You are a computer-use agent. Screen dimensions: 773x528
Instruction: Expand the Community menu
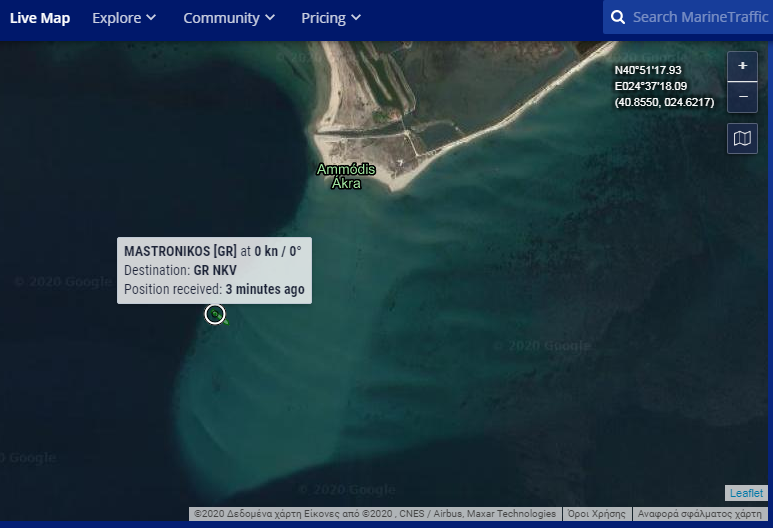[221, 18]
